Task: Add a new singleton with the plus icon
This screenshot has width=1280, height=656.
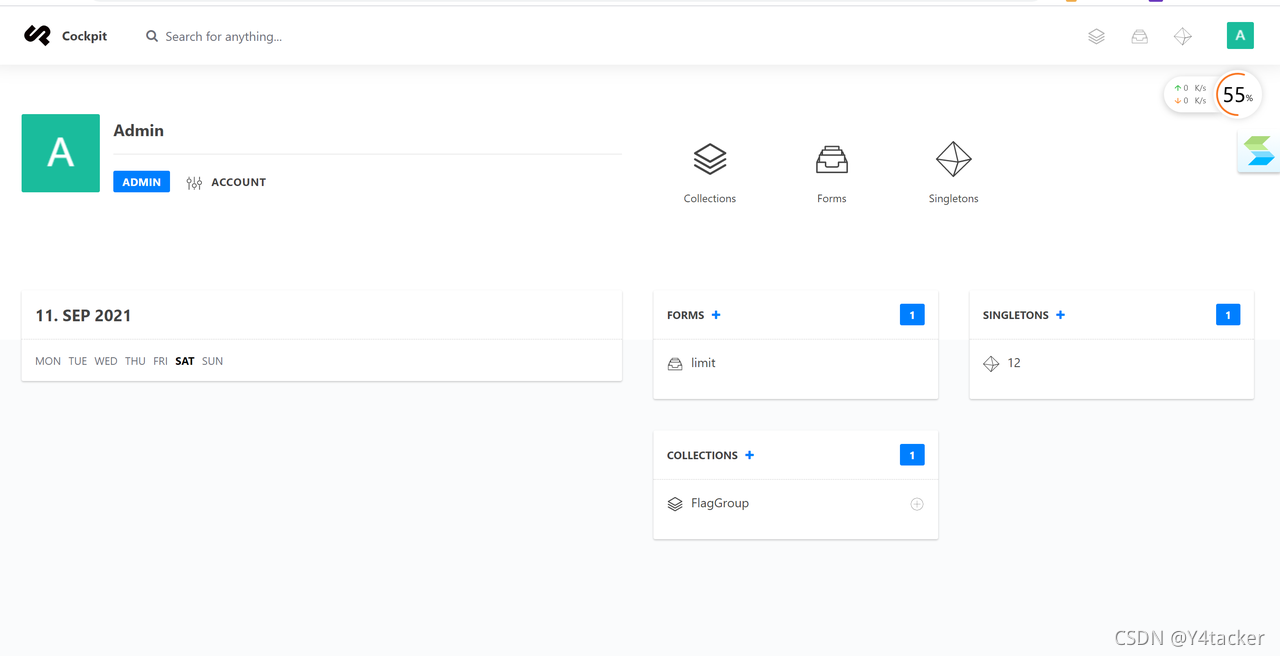Action: [x=1061, y=315]
